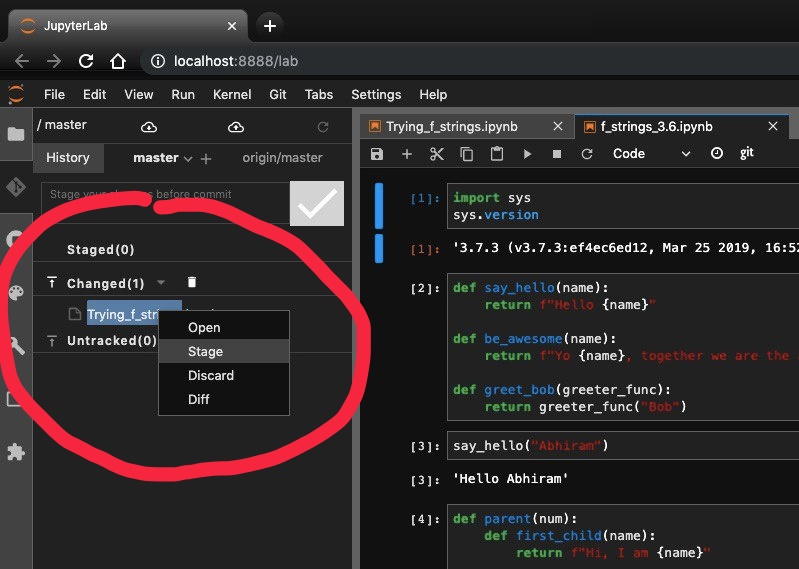Choose Discard from the context menu
Viewport: 799px width, 569px height.
click(211, 375)
